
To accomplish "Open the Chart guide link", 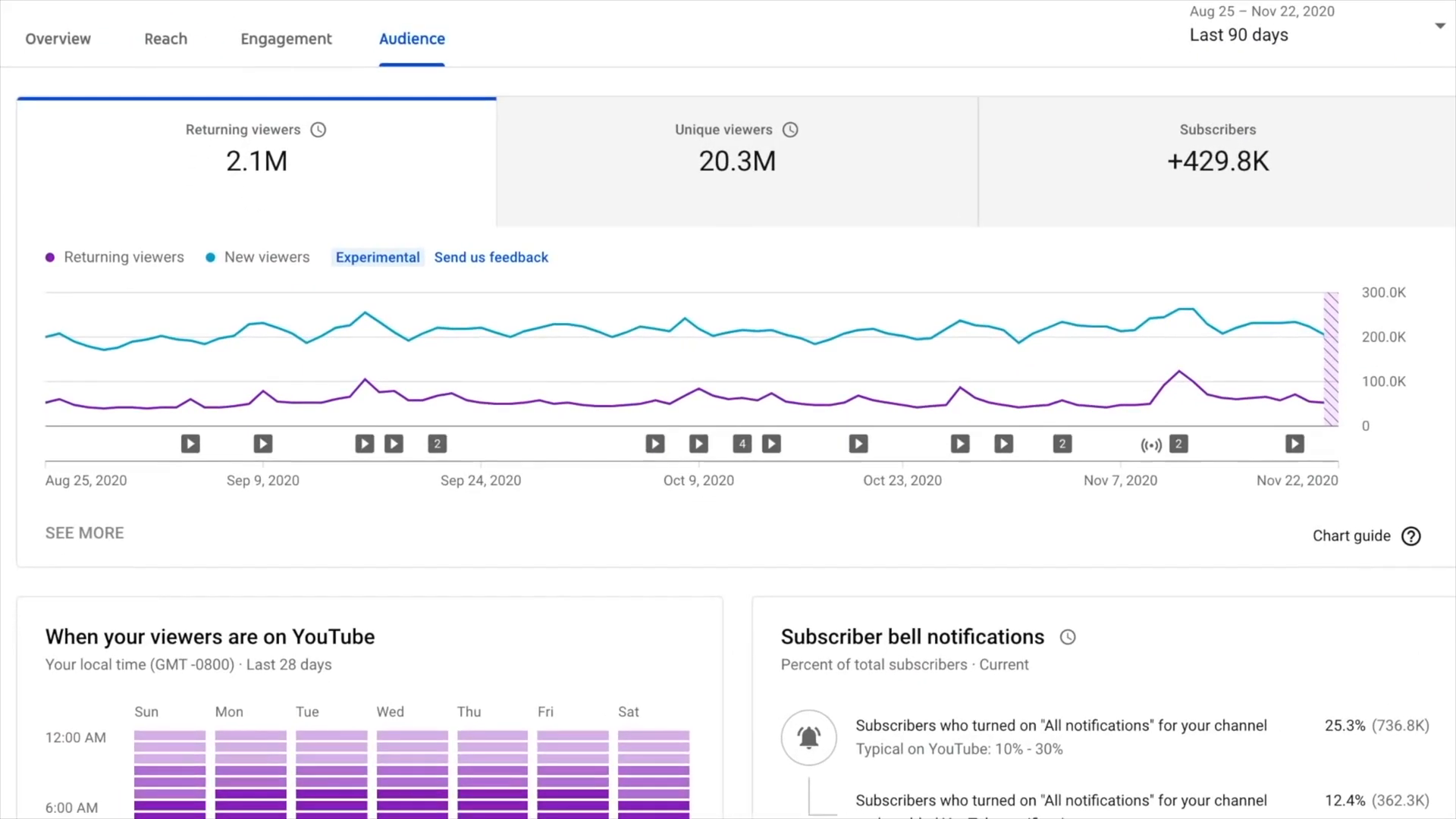I will coord(1351,536).
